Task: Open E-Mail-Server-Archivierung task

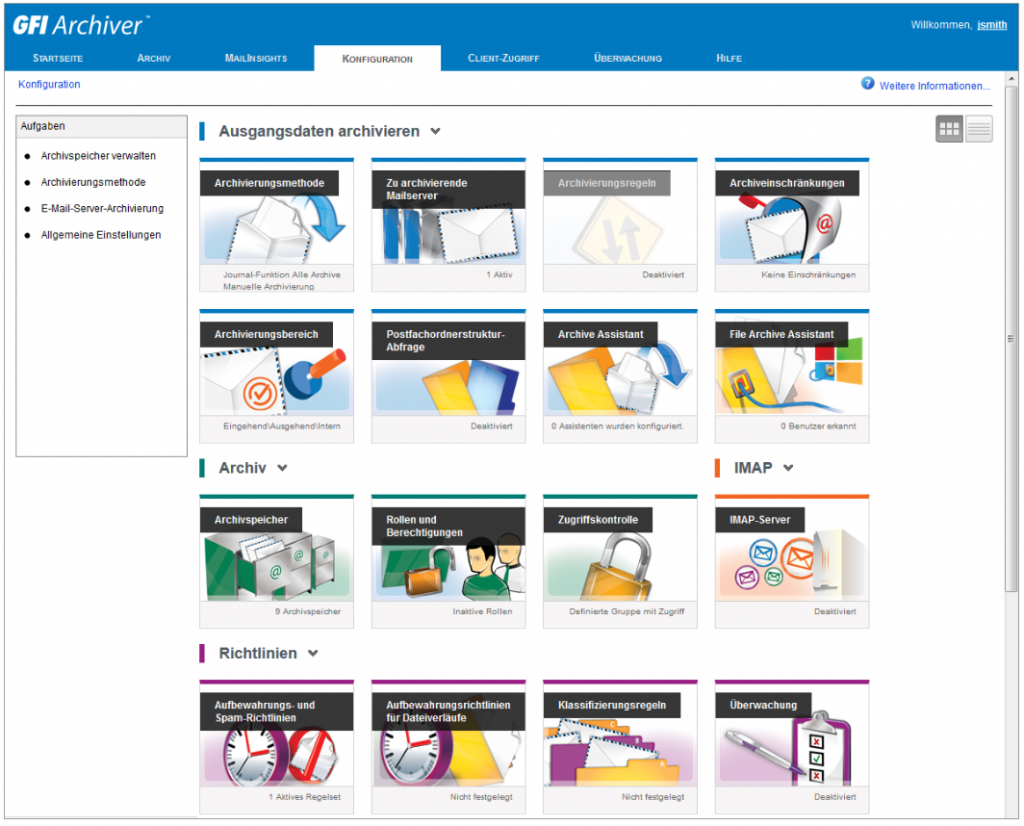Action: [x=102, y=208]
